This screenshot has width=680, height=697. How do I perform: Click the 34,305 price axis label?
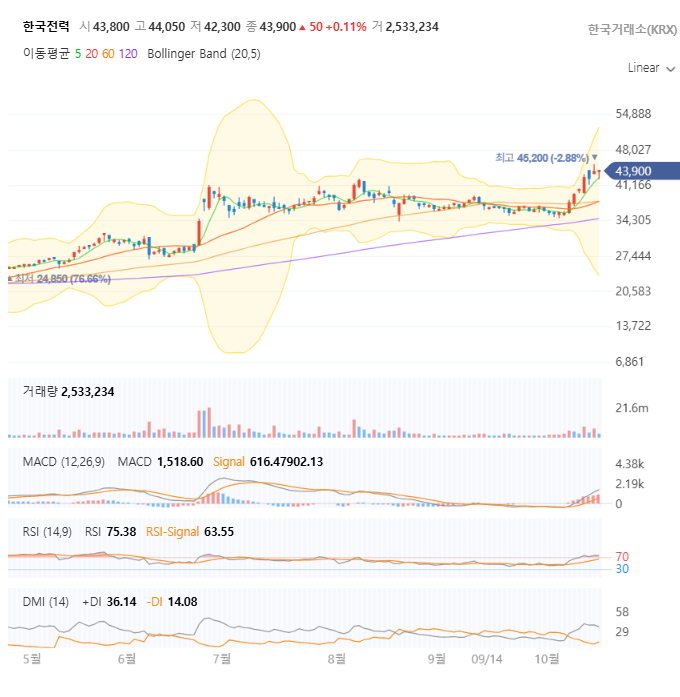click(x=633, y=220)
